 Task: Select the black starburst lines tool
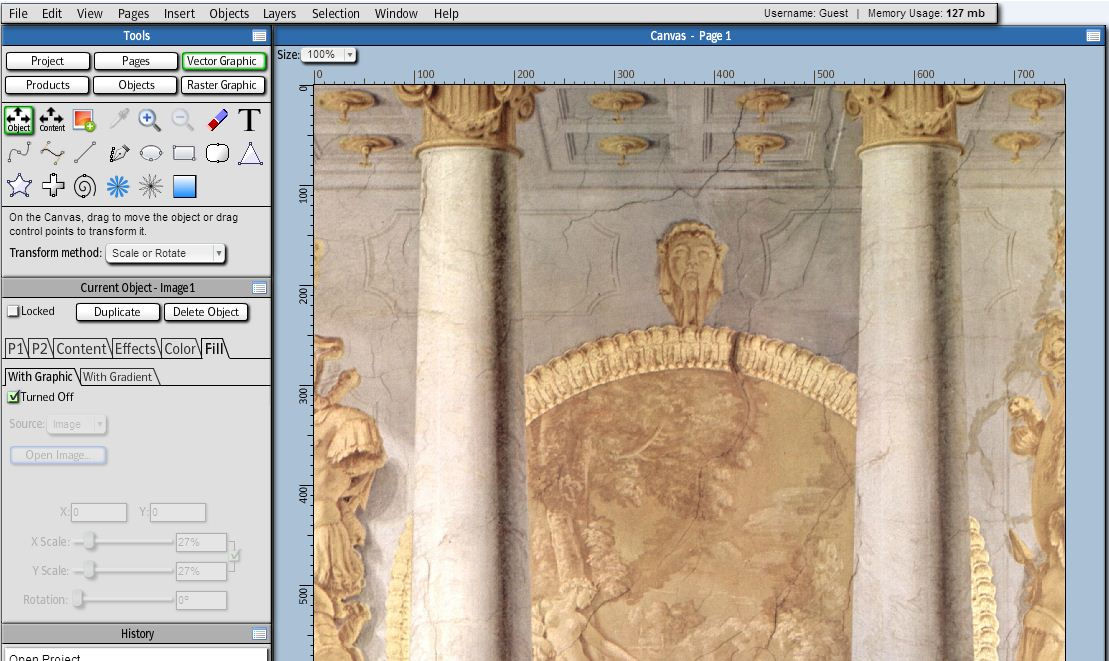[x=151, y=186]
